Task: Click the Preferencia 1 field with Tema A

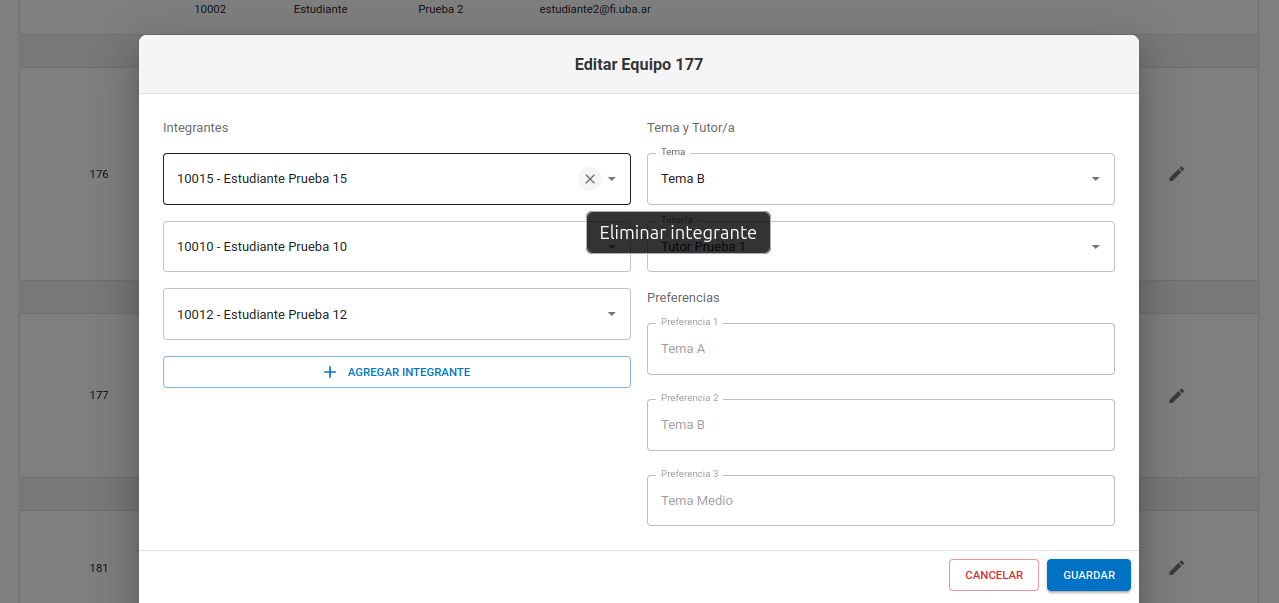Action: [880, 349]
